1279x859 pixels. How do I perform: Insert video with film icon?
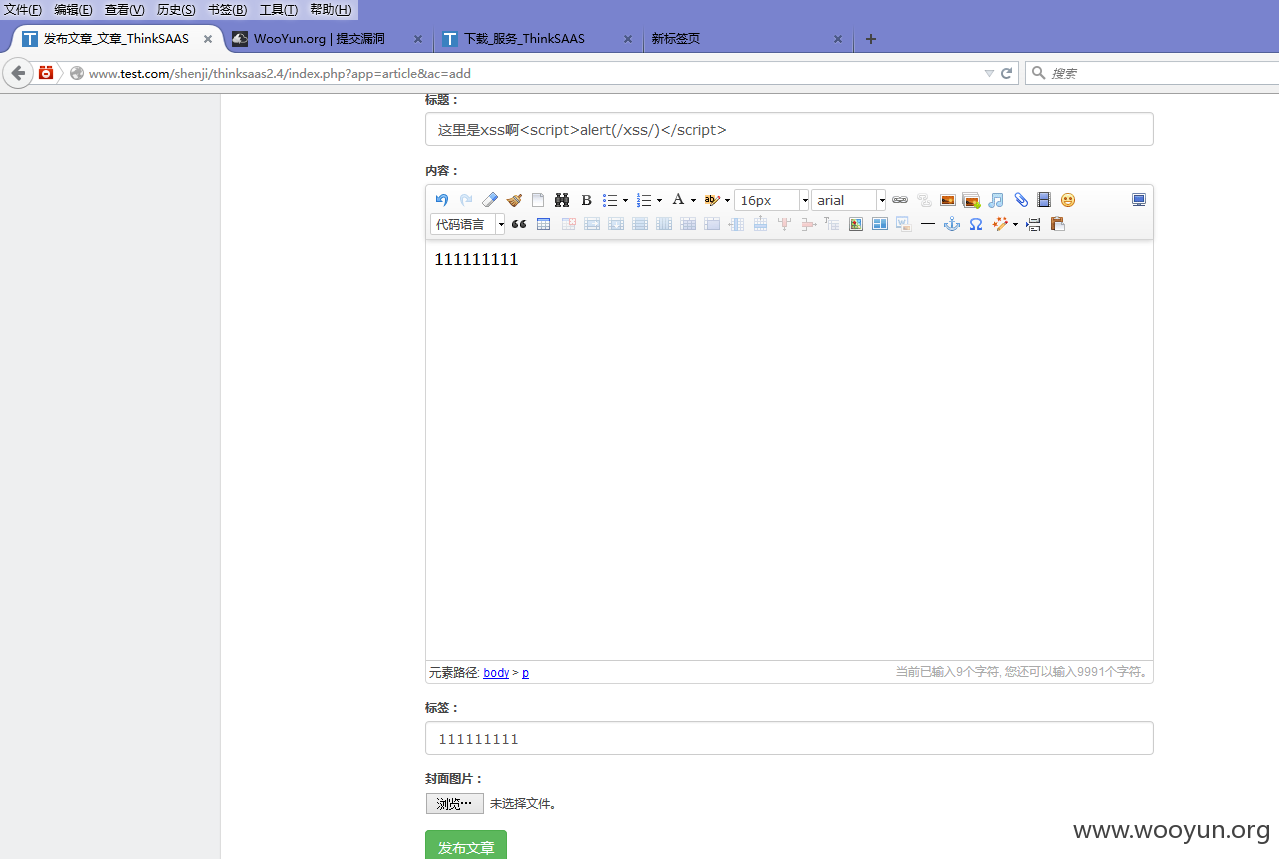click(x=1044, y=200)
